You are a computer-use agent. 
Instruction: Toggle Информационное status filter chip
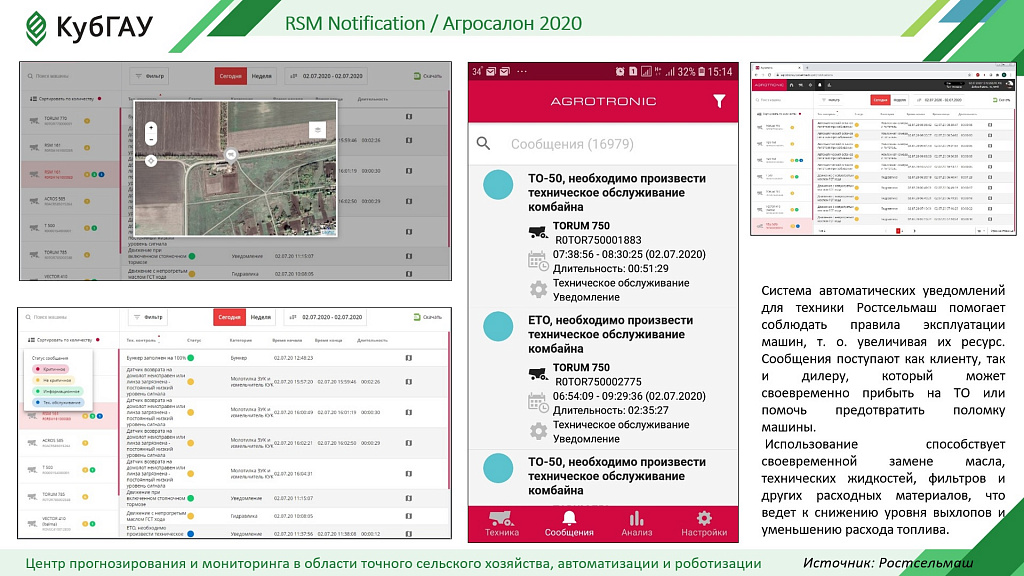57,391
